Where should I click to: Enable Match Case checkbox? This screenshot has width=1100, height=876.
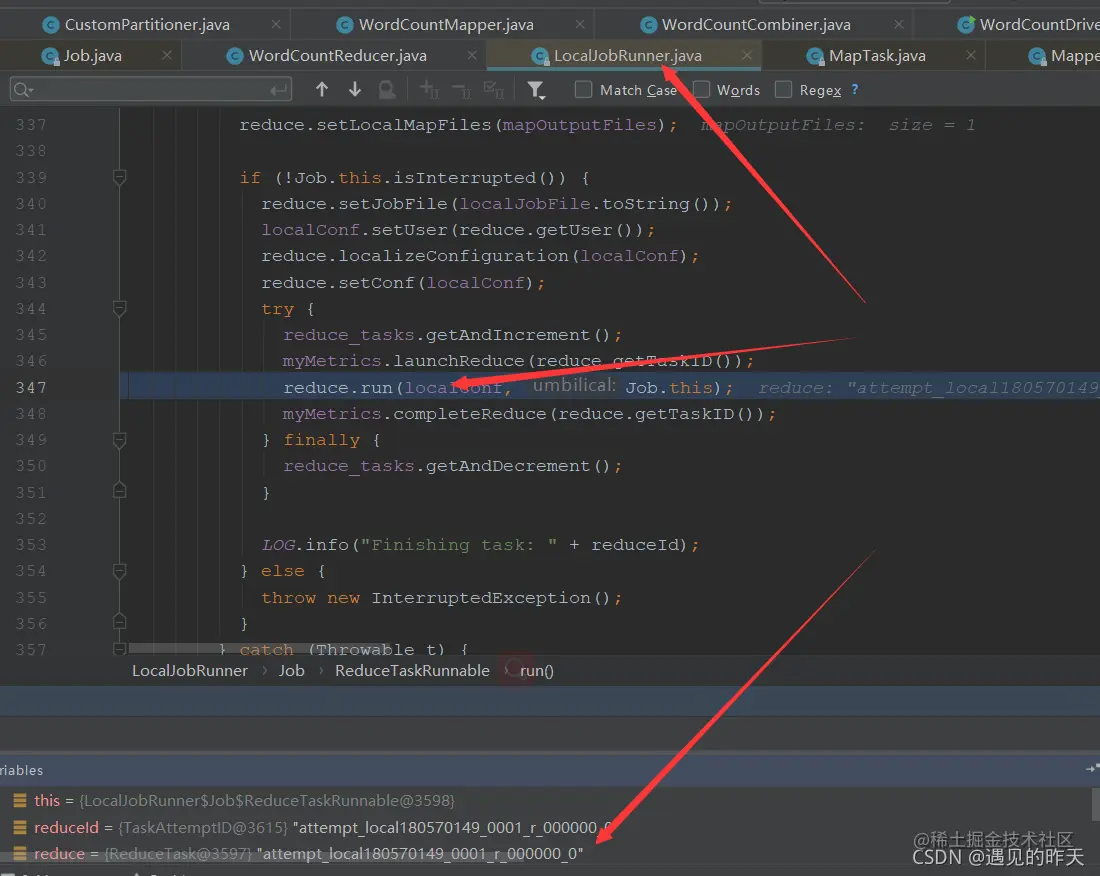[583, 90]
